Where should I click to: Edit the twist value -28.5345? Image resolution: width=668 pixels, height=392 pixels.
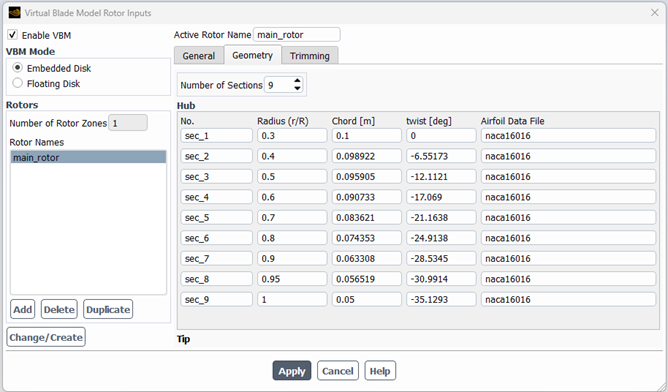click(x=441, y=258)
